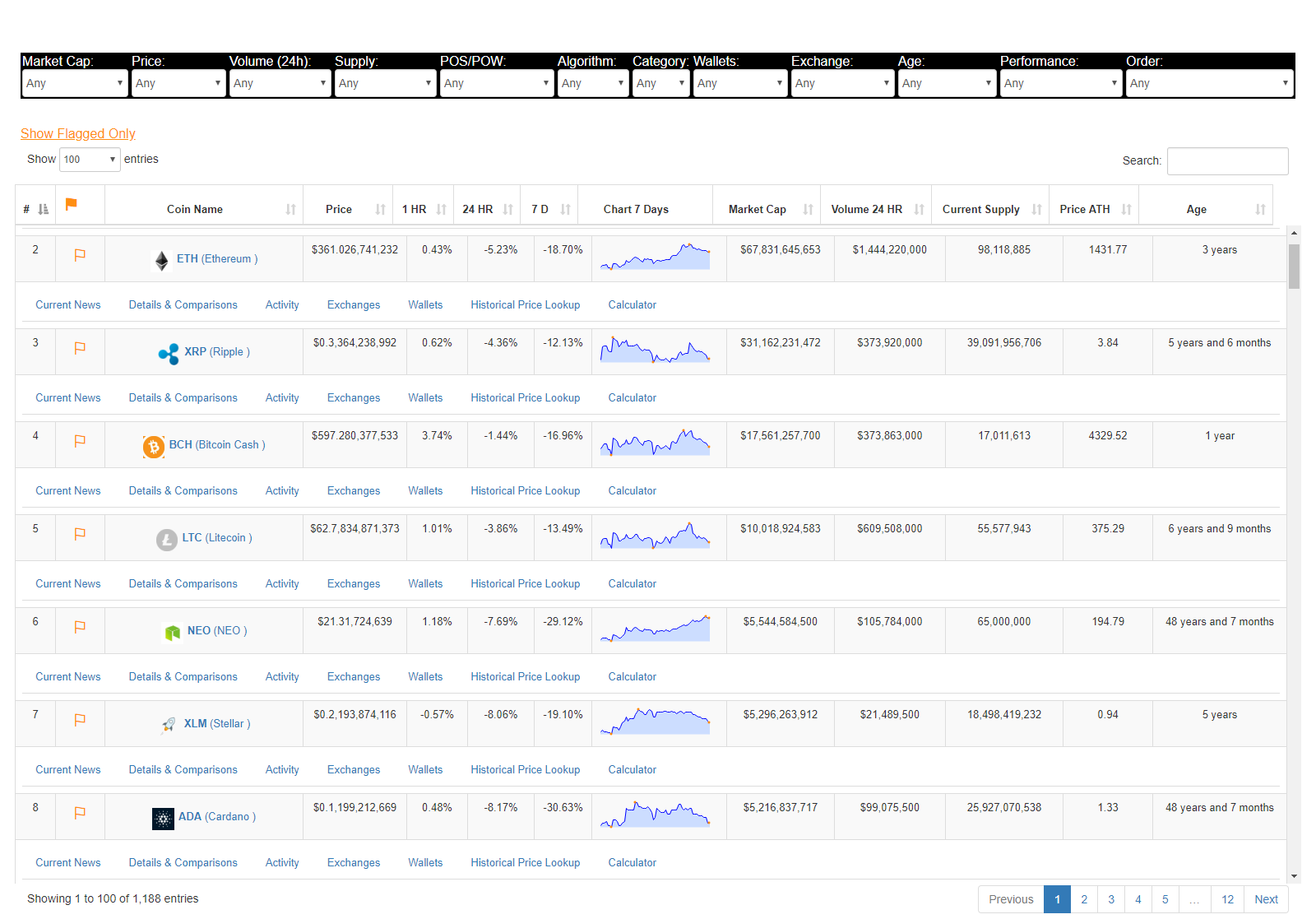This screenshot has height=919, width=1316.
Task: Click the table vertical scrollbar thumb
Action: [1295, 266]
